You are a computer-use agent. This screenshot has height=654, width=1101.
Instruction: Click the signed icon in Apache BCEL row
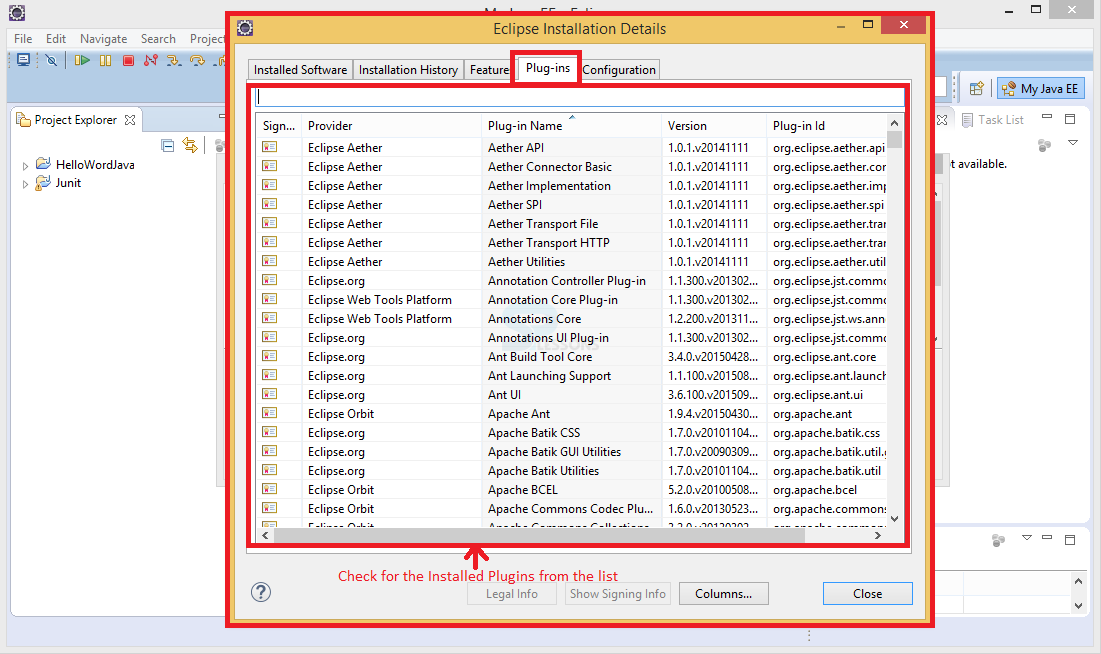(x=270, y=488)
